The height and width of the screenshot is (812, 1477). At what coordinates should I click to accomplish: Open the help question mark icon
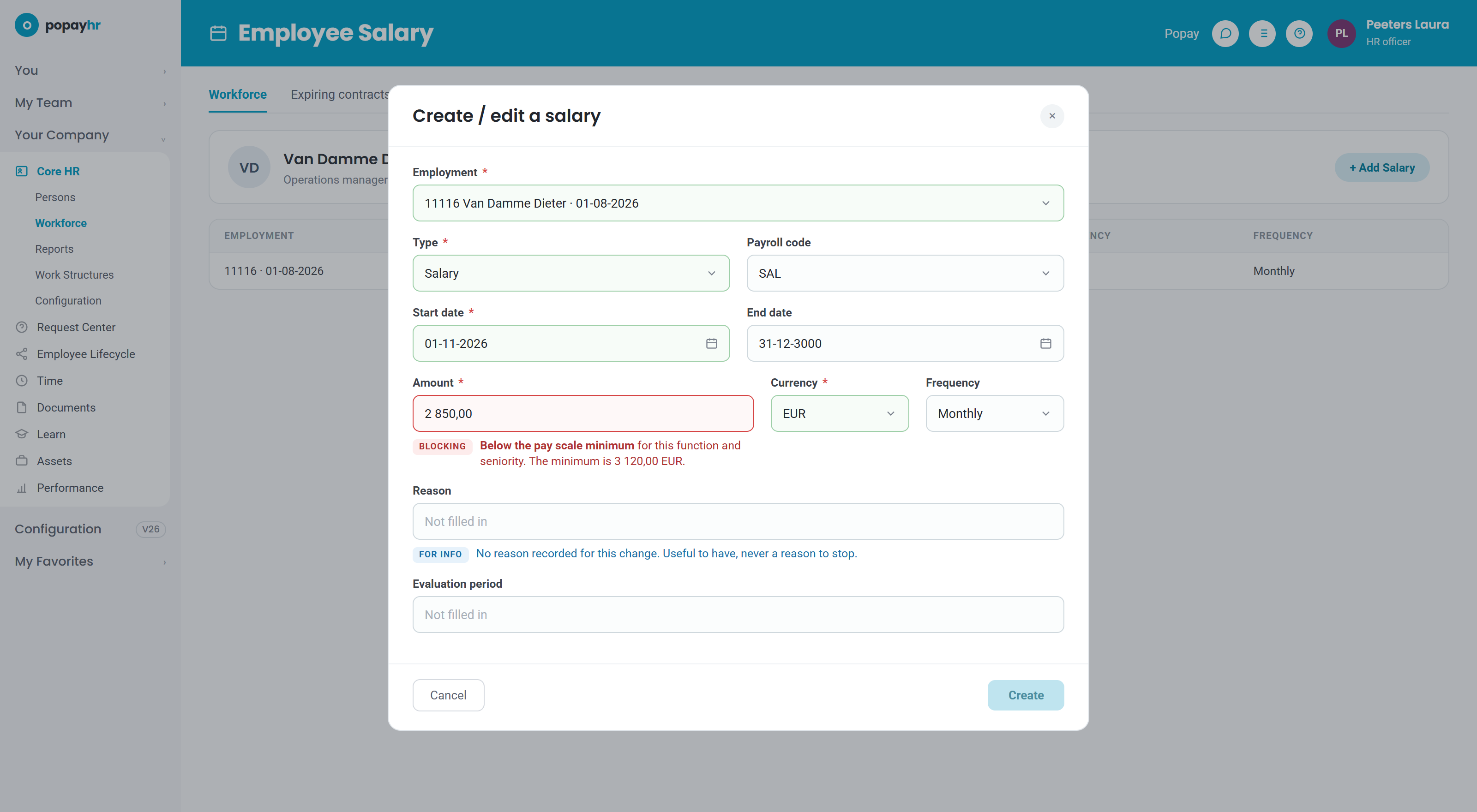pos(1299,33)
